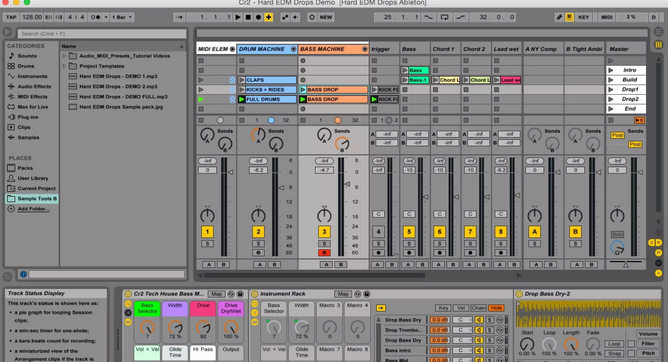
Task: Start playback with the transport Play button
Action: pos(238,17)
